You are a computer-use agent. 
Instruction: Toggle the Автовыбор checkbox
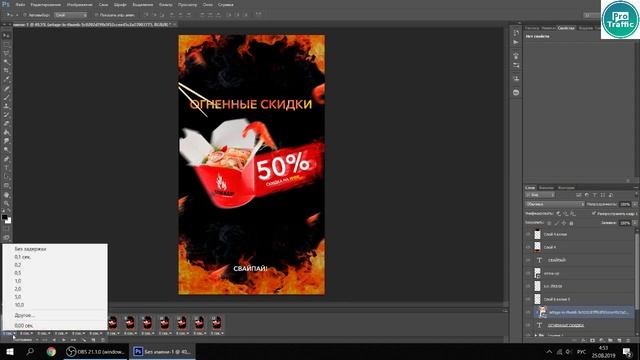[x=25, y=15]
